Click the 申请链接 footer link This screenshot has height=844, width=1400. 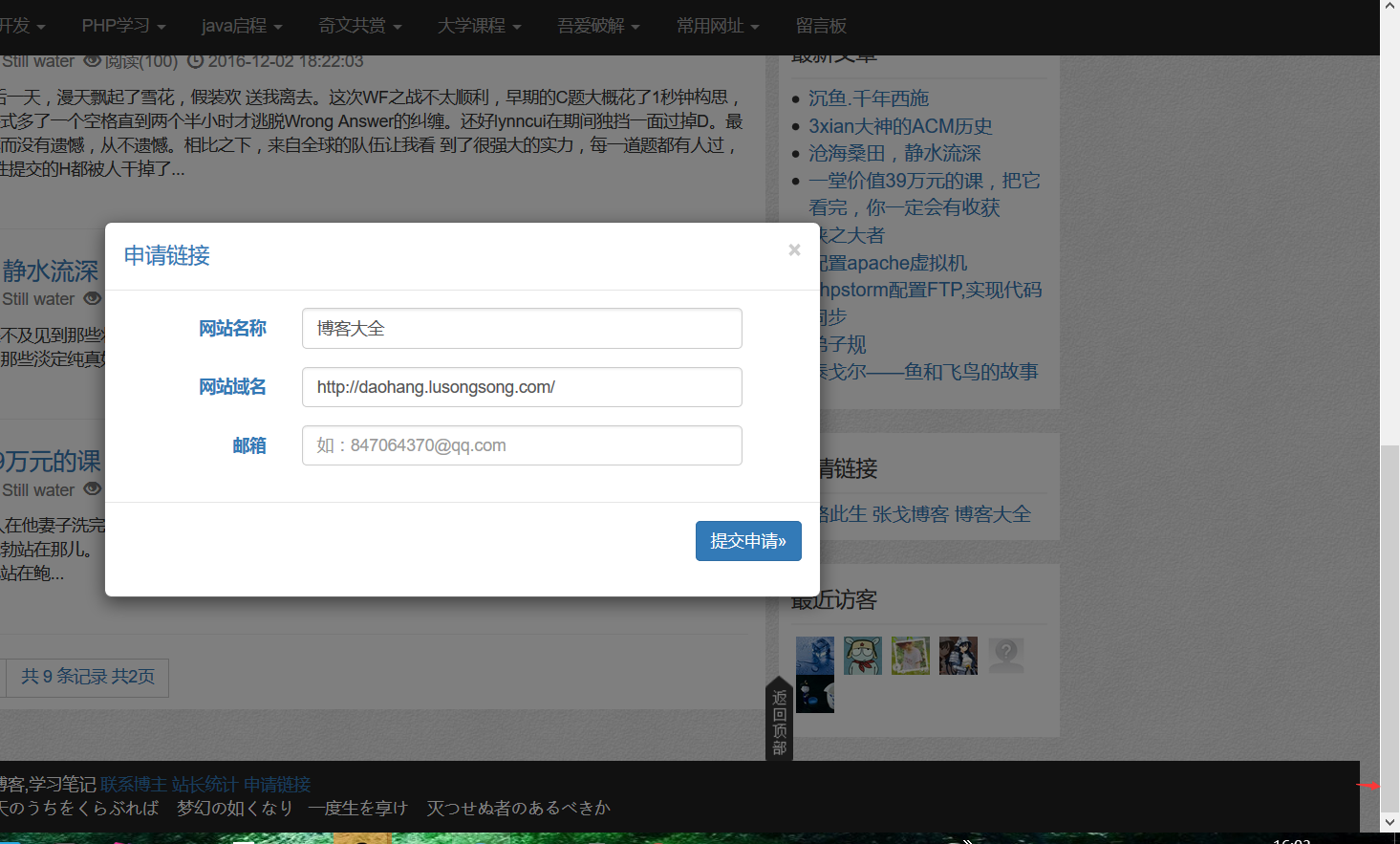[x=280, y=784]
